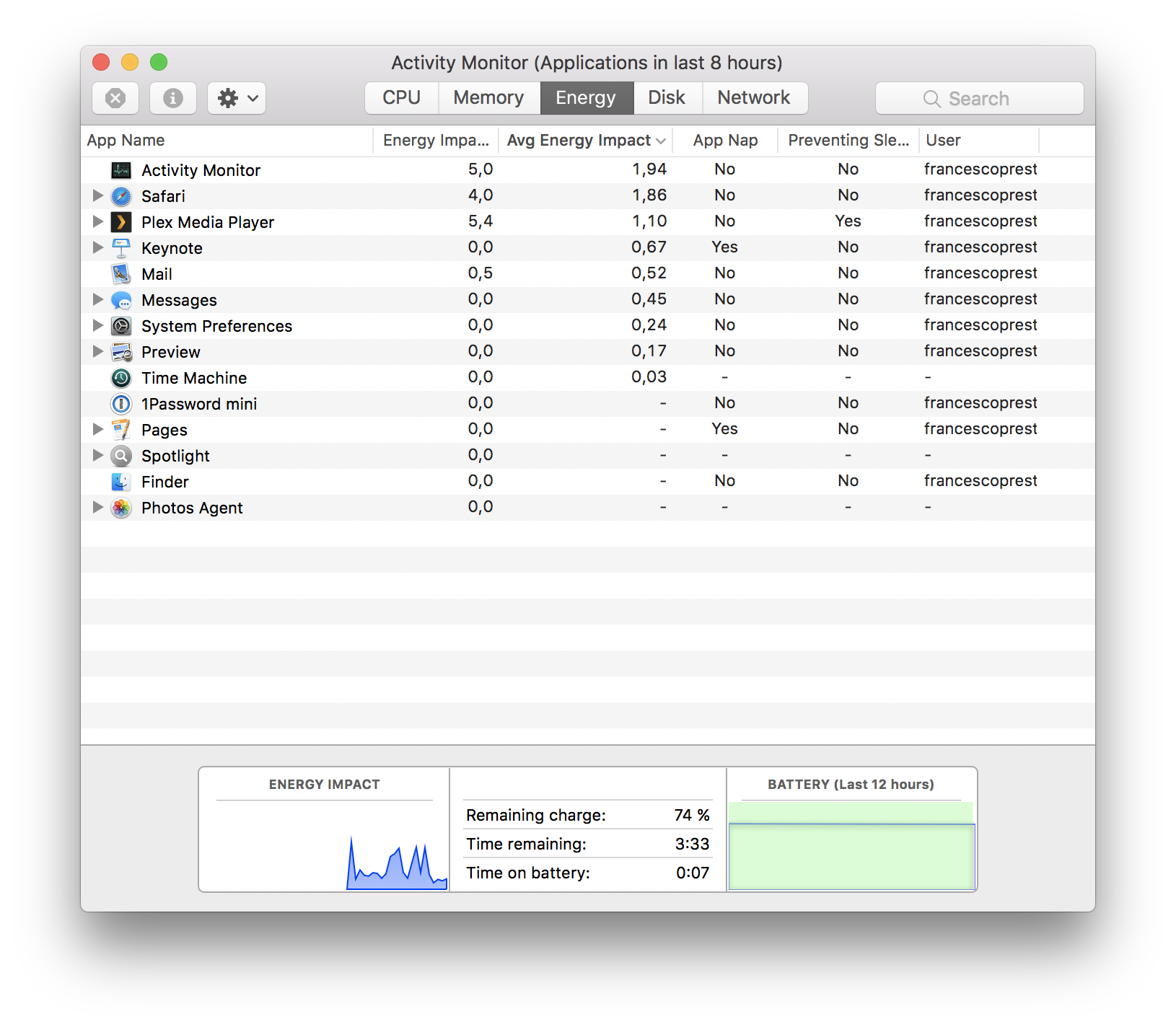Sort by Energy Impact column header
The image size is (1176, 1027).
tap(436, 141)
